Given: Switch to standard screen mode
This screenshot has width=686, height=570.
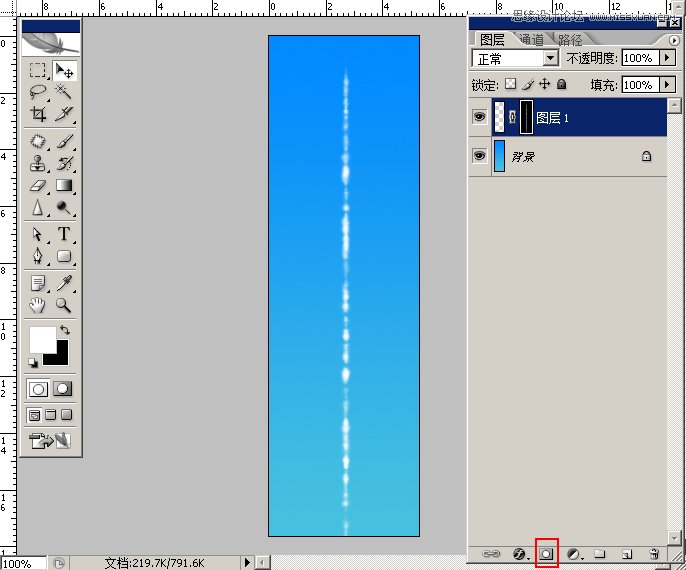Looking at the screenshot, I should point(34,415).
